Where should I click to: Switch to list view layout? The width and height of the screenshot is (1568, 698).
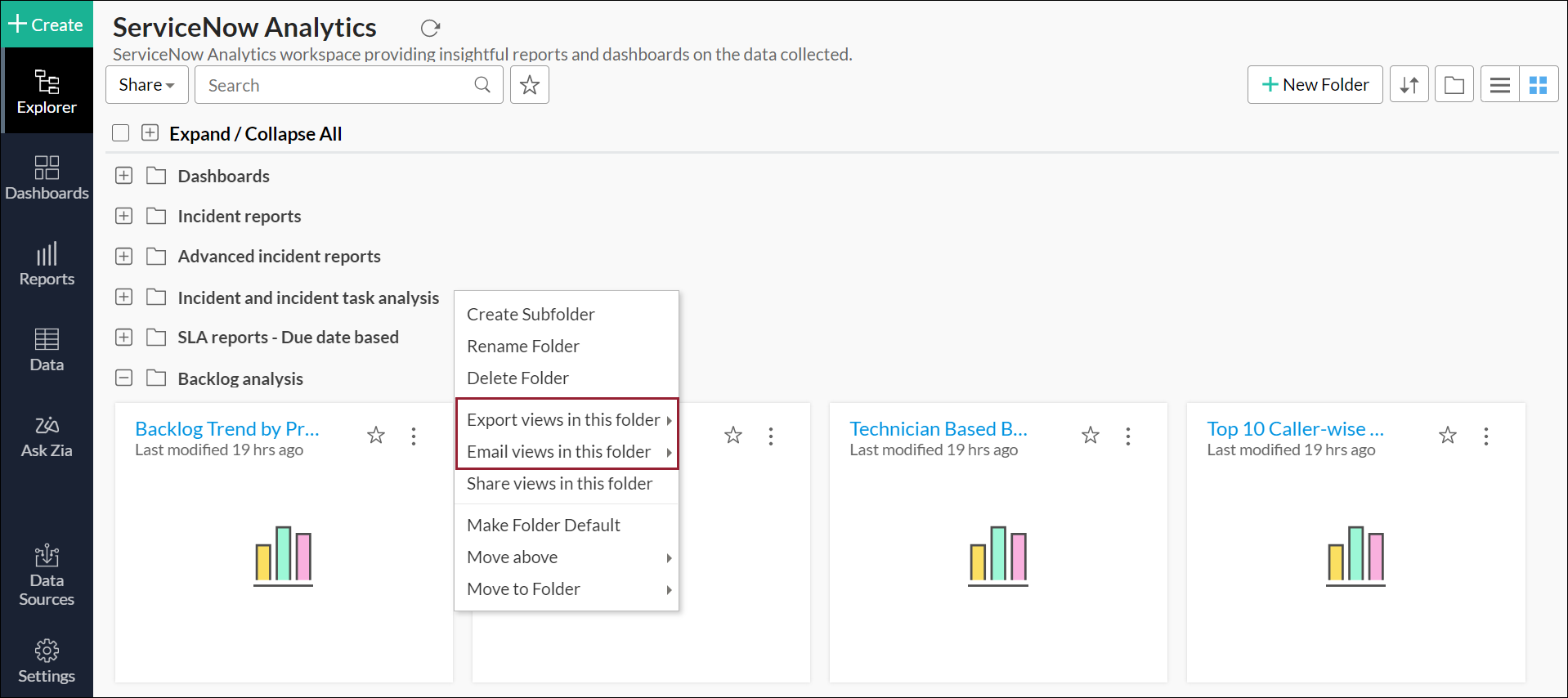click(x=1499, y=85)
